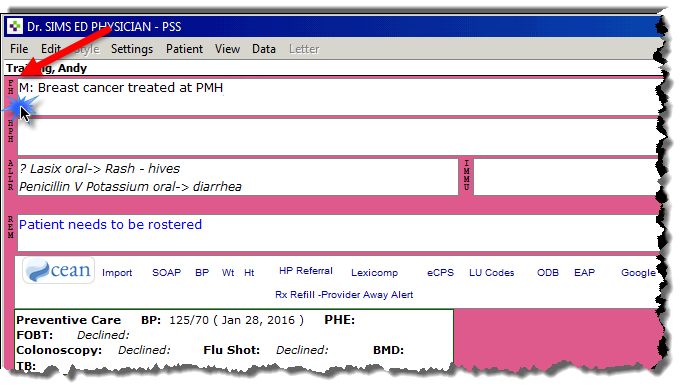Click the FOBT: label
This screenshot has height=391, width=698.
point(35,335)
